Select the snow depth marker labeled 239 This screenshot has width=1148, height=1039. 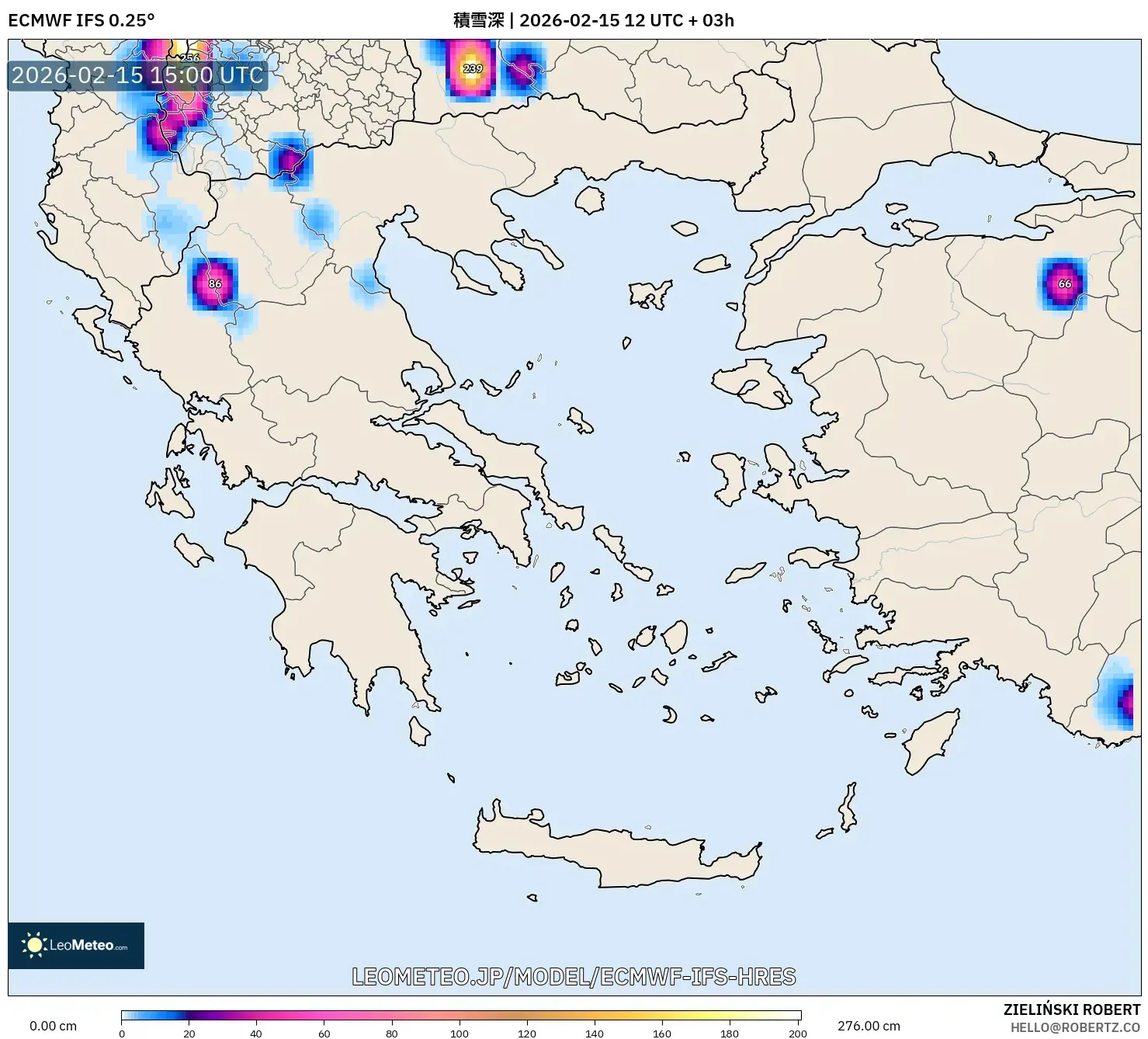(x=473, y=69)
